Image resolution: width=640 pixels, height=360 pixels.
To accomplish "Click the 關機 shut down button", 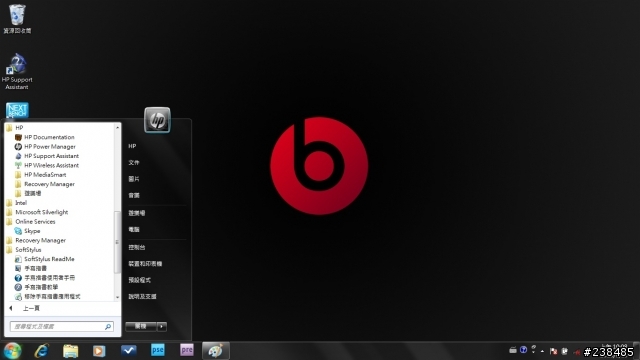I will point(141,327).
